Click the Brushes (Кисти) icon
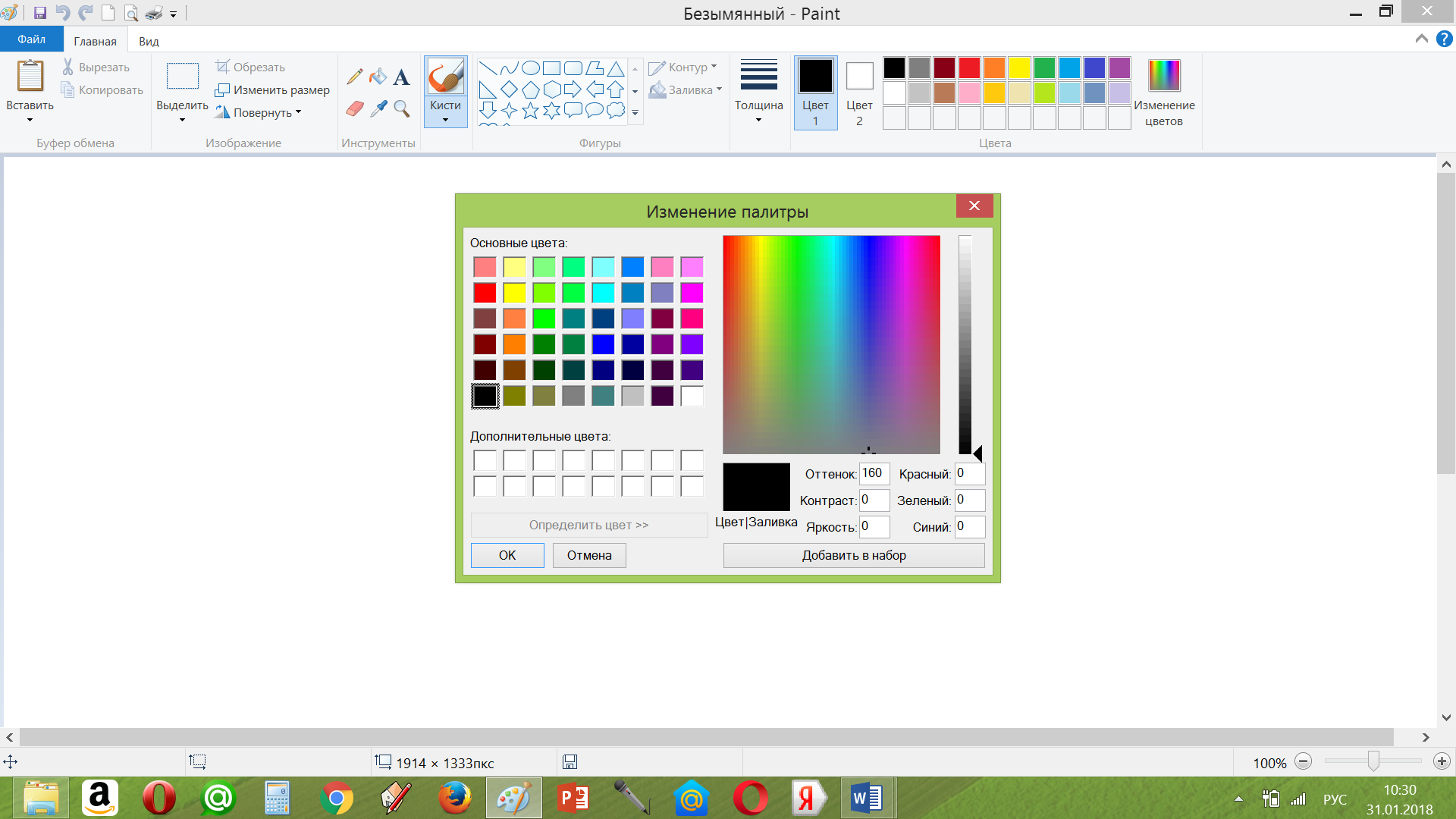Image resolution: width=1456 pixels, height=819 pixels. pos(446,76)
